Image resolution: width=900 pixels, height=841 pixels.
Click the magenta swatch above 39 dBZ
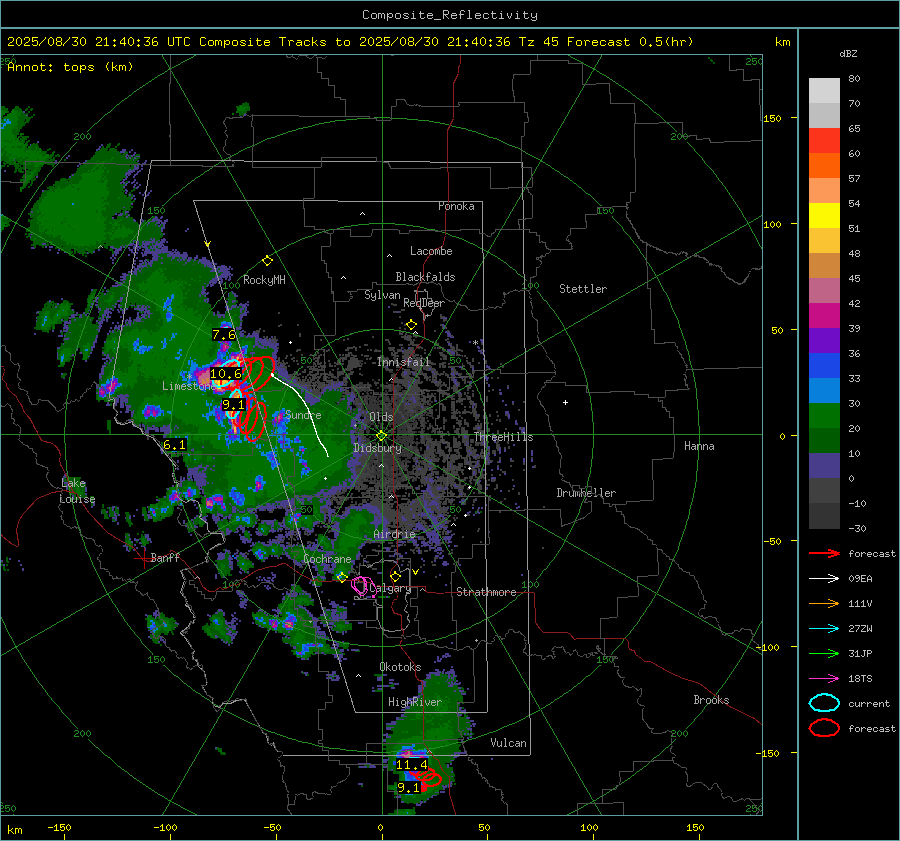coord(824,316)
